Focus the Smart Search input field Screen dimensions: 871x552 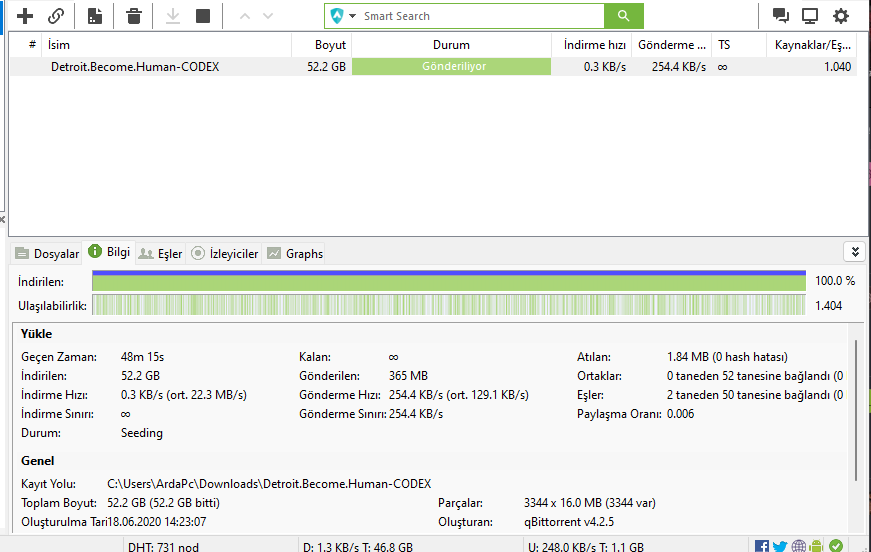[x=481, y=16]
